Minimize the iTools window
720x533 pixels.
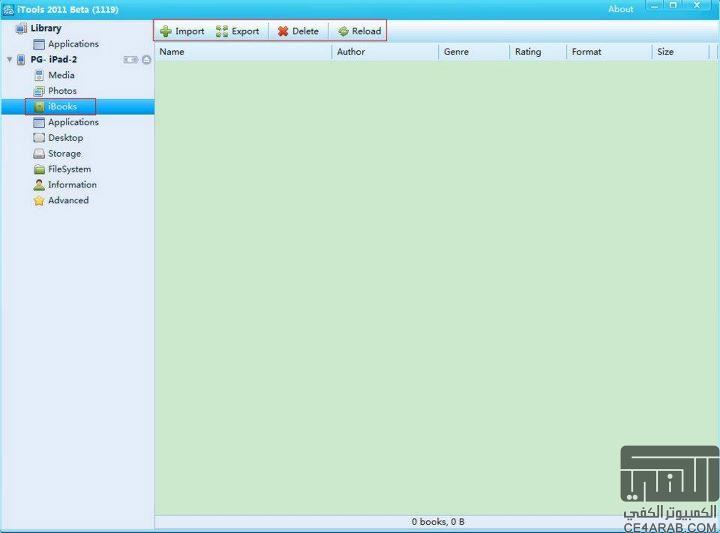point(654,6)
